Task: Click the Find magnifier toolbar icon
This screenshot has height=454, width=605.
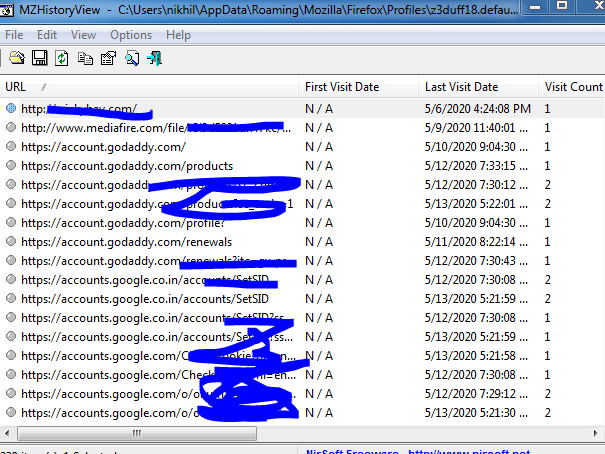Action: pos(132,59)
